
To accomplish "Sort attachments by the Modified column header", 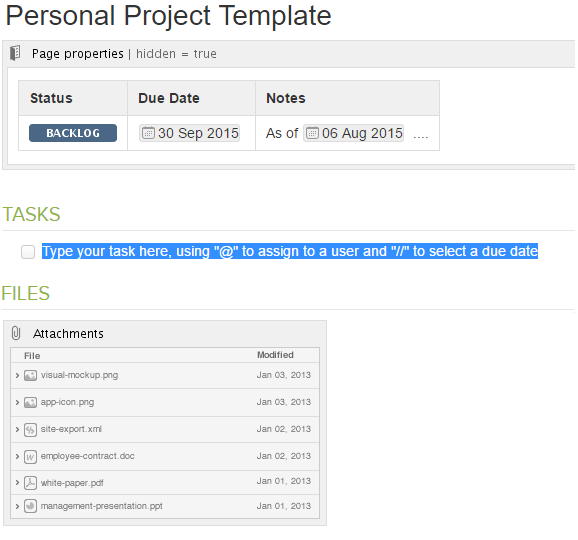I will (x=275, y=355).
